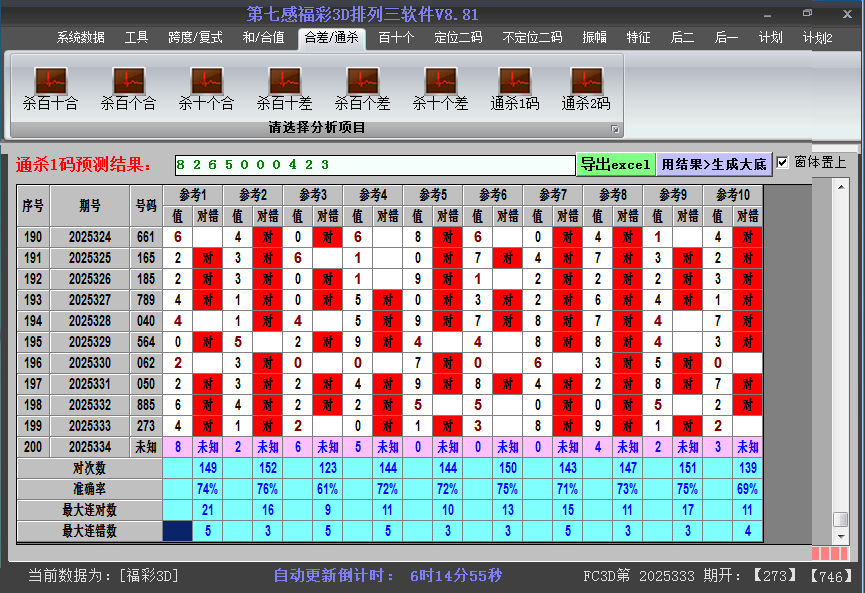Expand the 请选择分析项目 group launcher

[x=615, y=129]
